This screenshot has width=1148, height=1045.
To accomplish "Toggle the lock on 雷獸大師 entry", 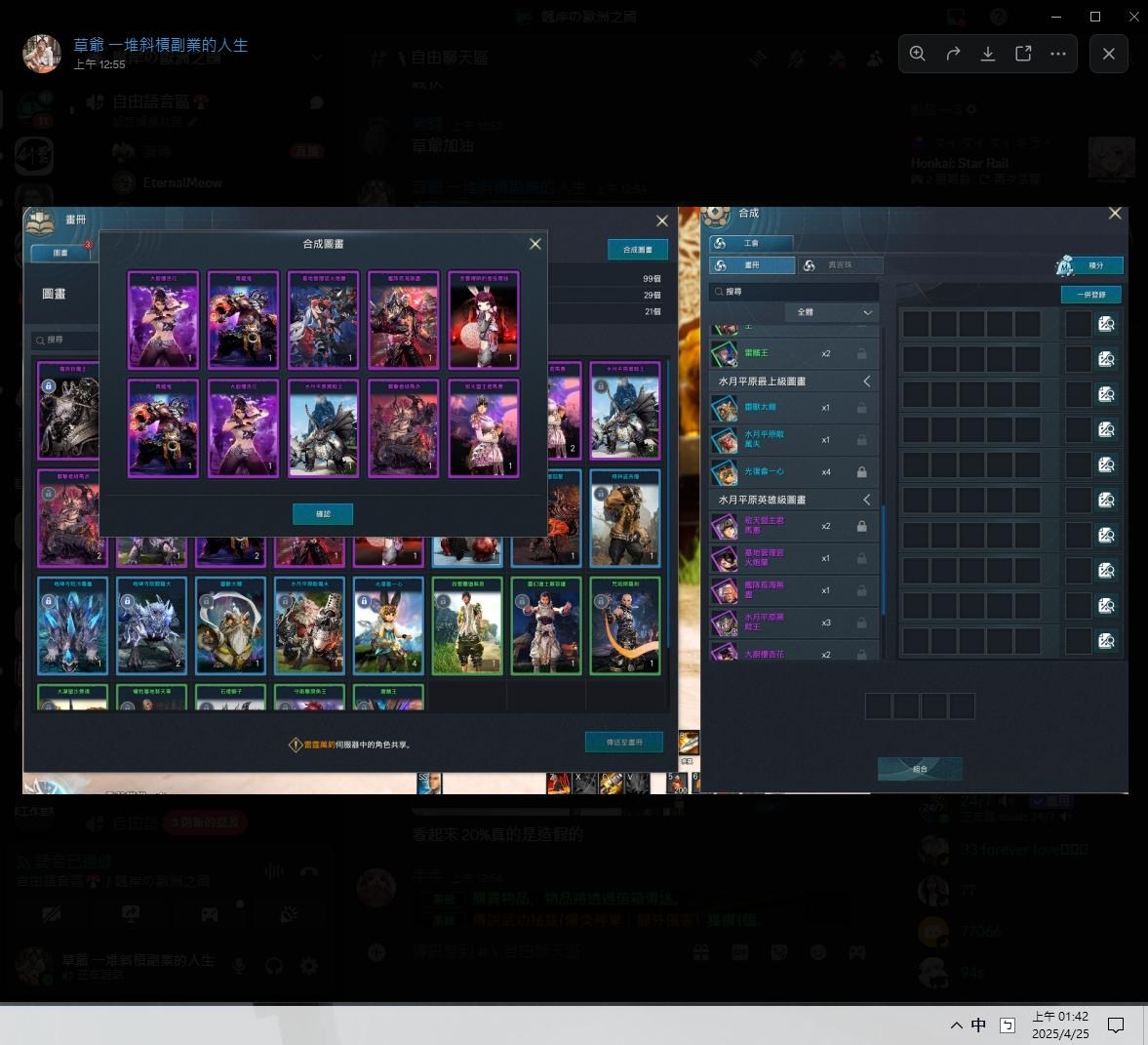I will point(861,408).
